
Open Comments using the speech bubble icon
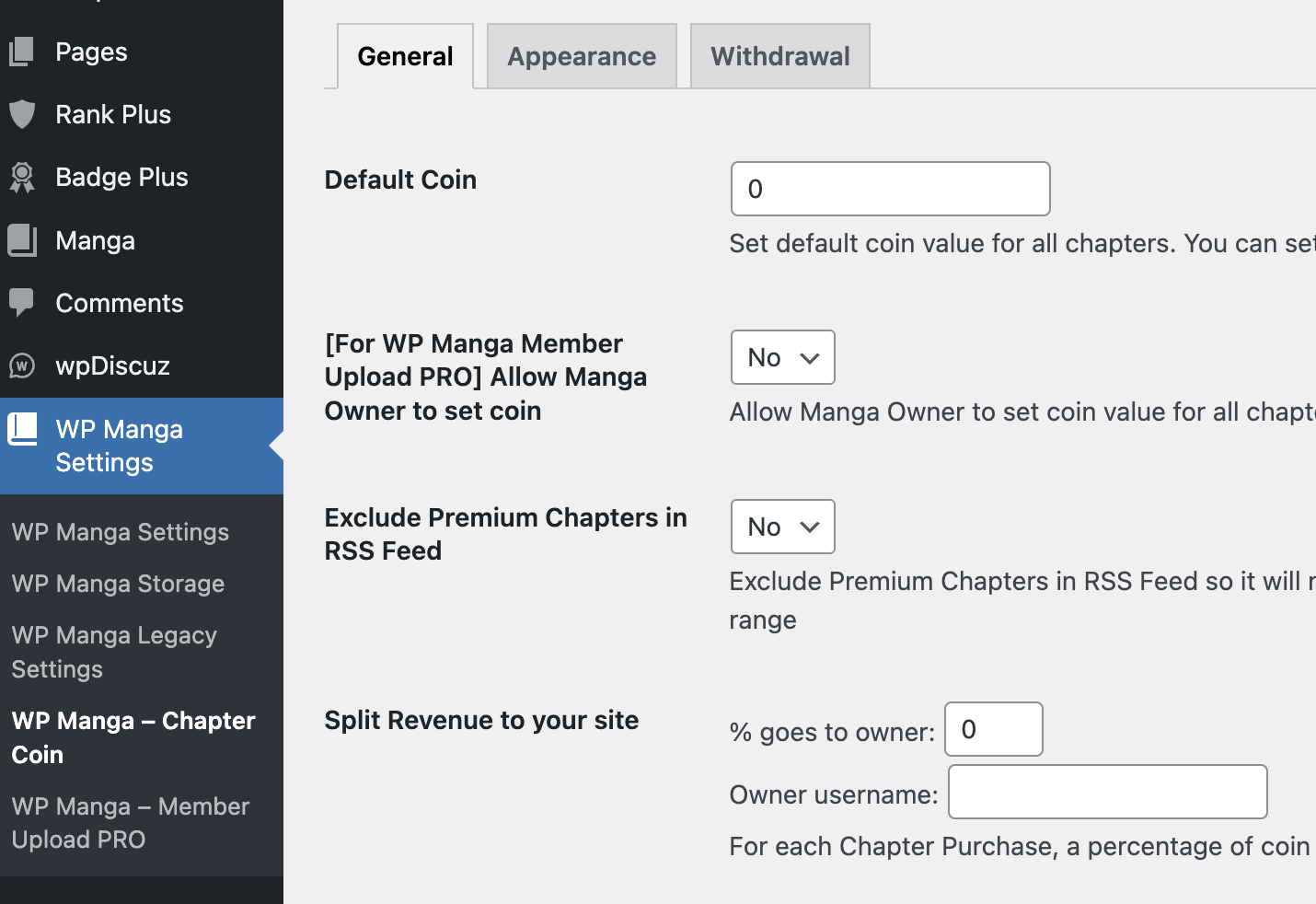coord(23,302)
